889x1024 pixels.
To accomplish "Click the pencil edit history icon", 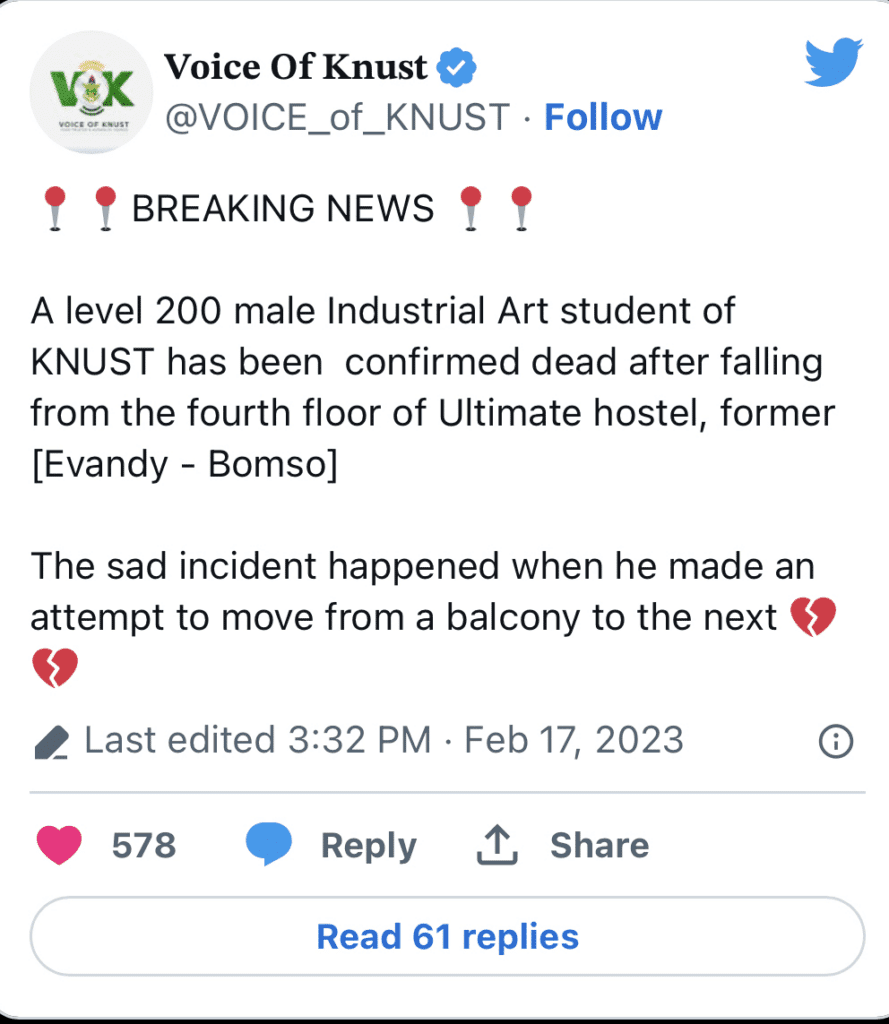I will [52, 742].
